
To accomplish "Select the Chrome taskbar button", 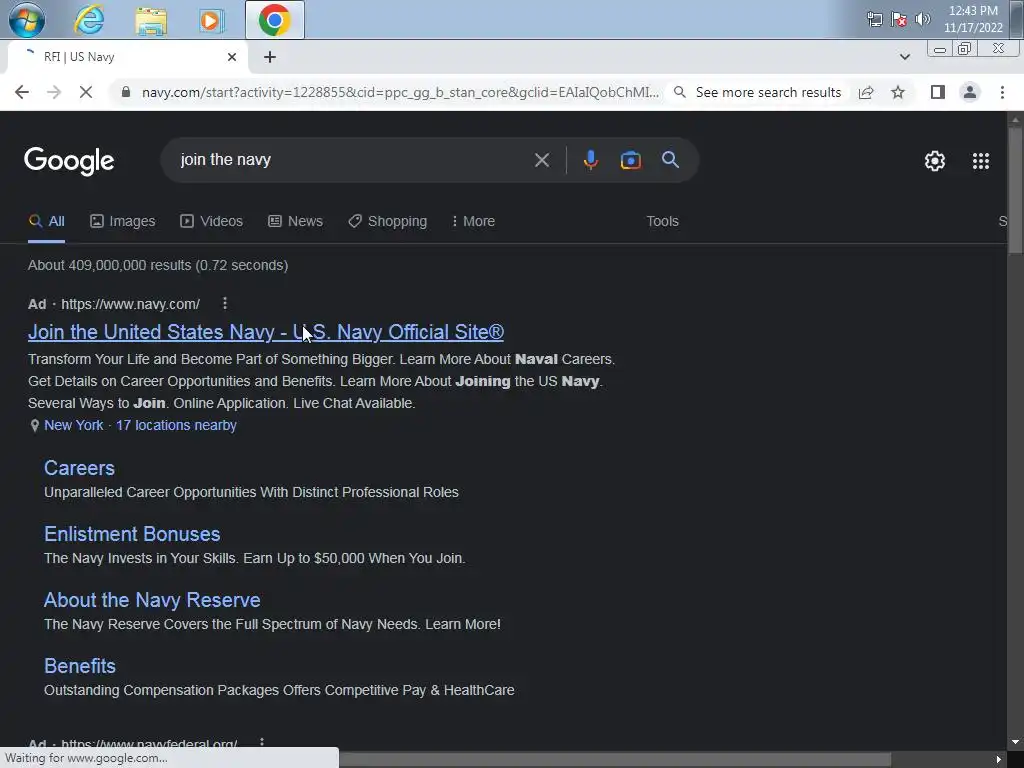I will coord(274,20).
